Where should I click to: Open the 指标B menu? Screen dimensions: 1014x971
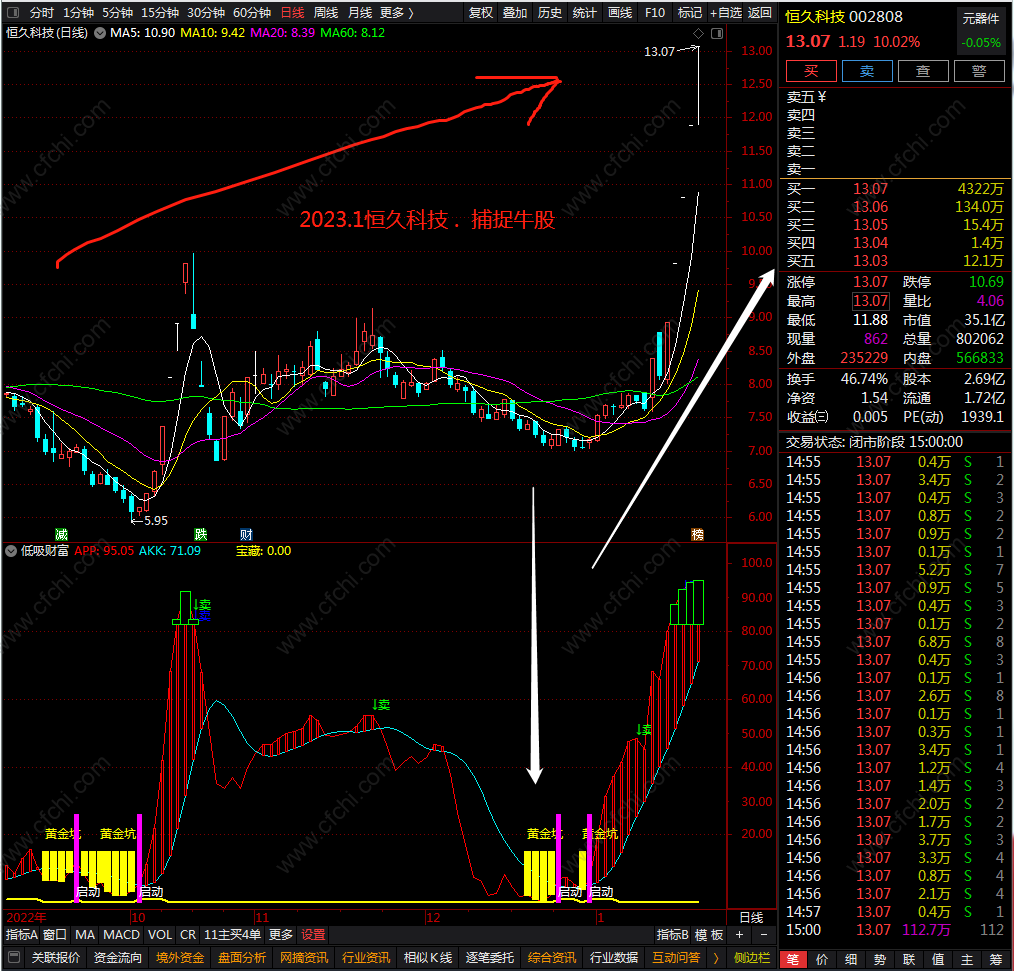click(673, 935)
